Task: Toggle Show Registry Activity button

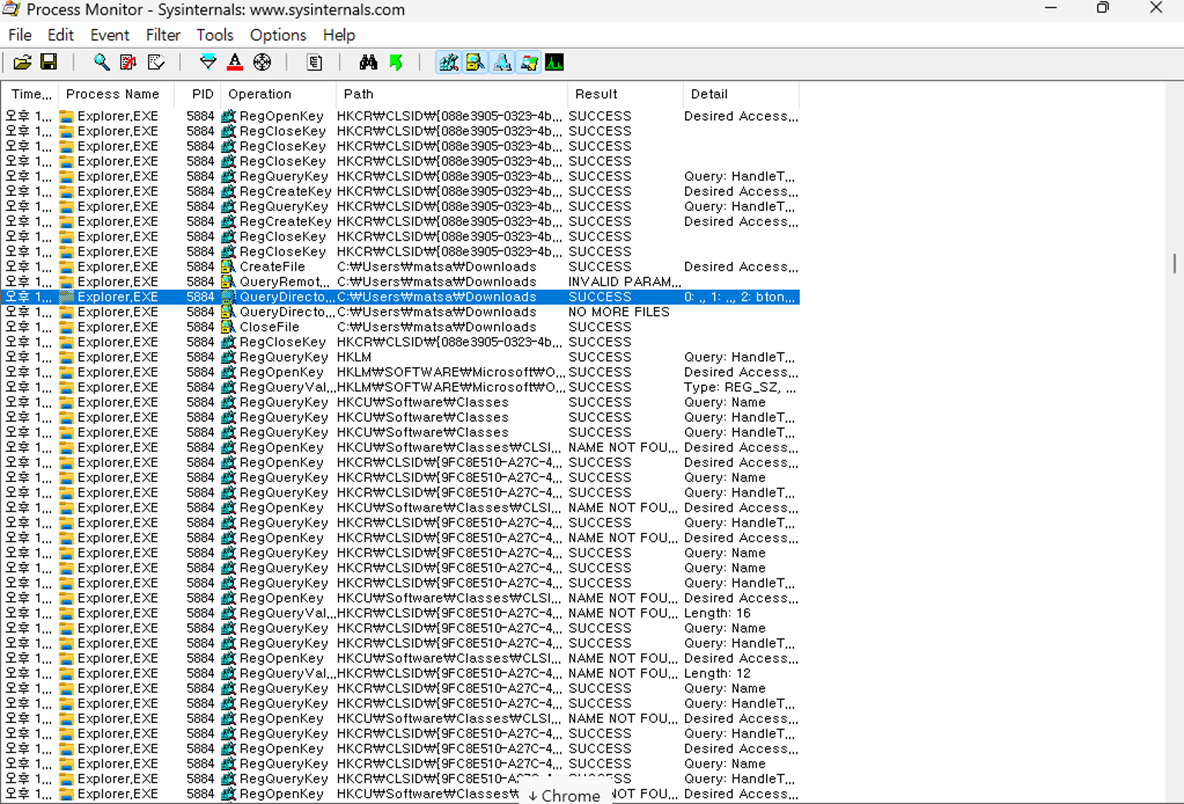Action: pyautogui.click(x=449, y=63)
